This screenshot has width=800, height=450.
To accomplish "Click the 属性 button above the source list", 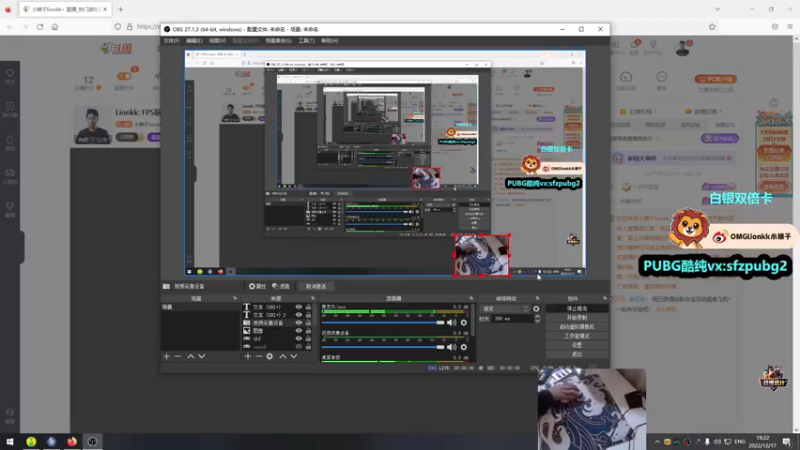I will point(257,286).
